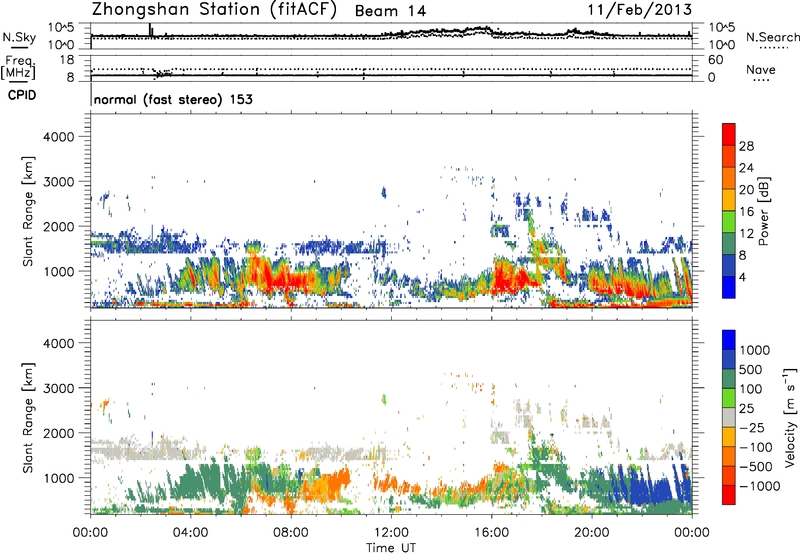Click the 'CPID' label
This screenshot has width=800, height=554.
click(x=22, y=95)
